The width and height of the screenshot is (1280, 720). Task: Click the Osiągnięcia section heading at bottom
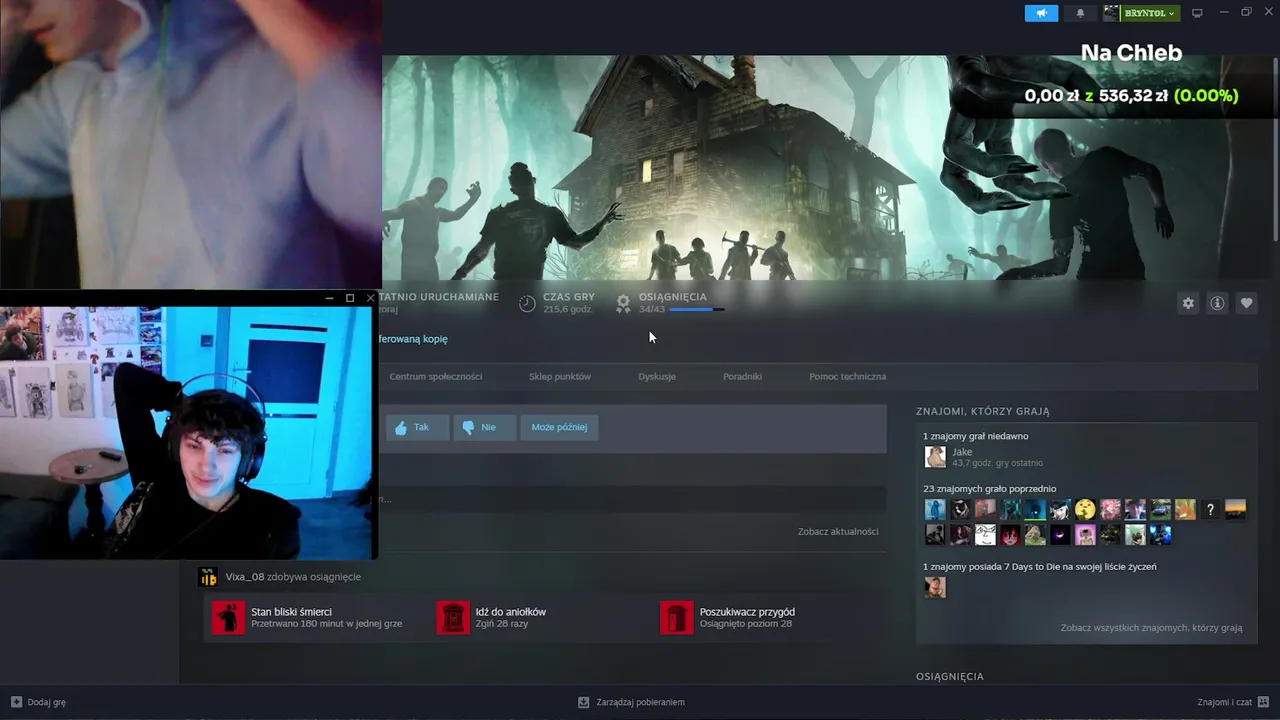coord(950,677)
